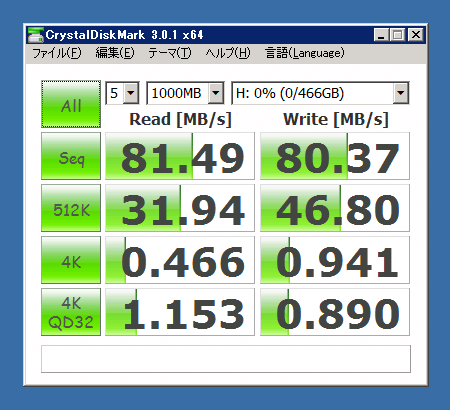Minimize the CrystalDiskMark window
This screenshot has height=410, width=450.
381,35
